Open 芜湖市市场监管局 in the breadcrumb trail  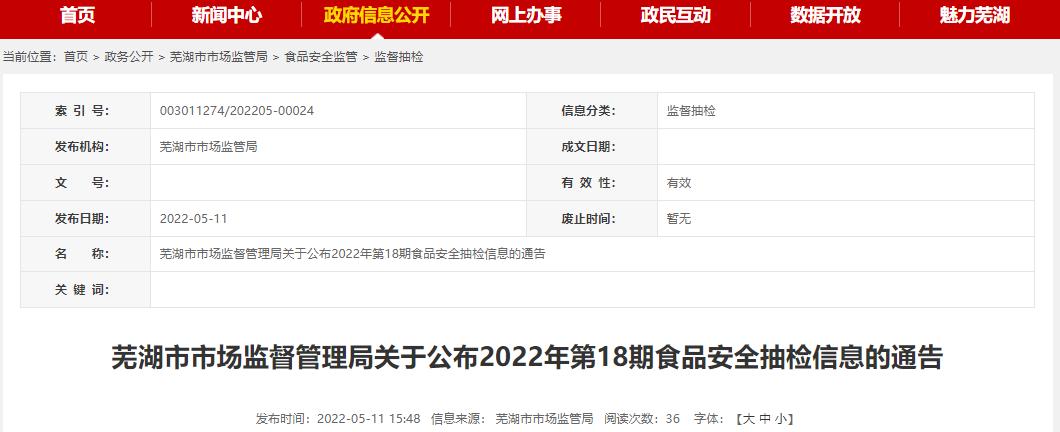(218, 57)
